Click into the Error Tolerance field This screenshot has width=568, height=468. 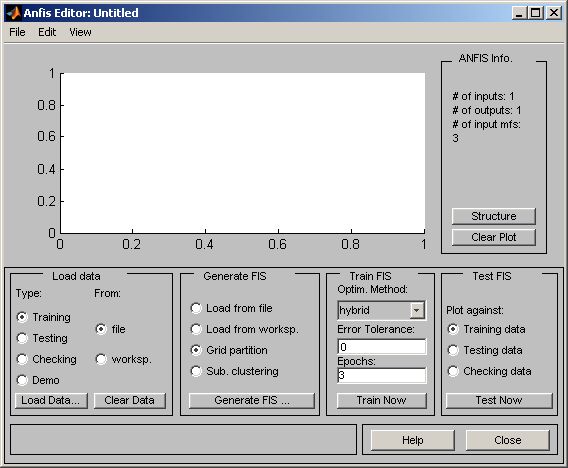381,347
